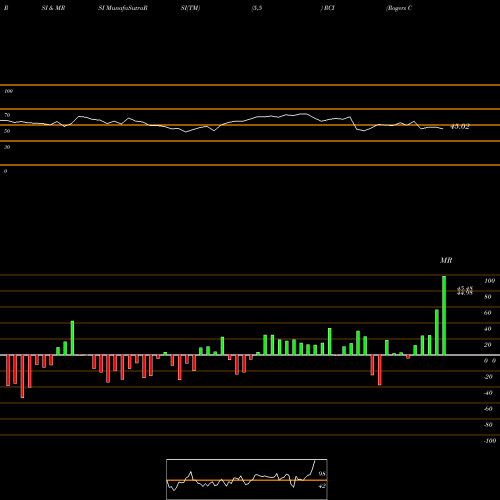The width and height of the screenshot is (500, 500).
Task: Click the '(5,5' parameter text
Action: 257,8
